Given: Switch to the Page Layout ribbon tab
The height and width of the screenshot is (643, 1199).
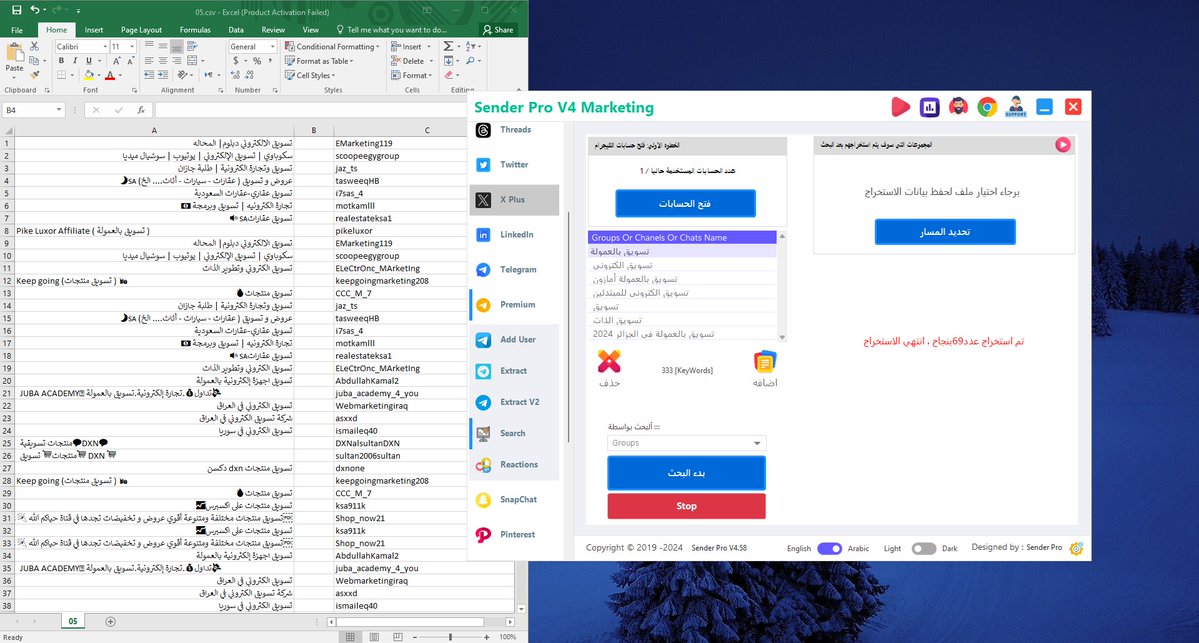Looking at the screenshot, I should point(141,30).
